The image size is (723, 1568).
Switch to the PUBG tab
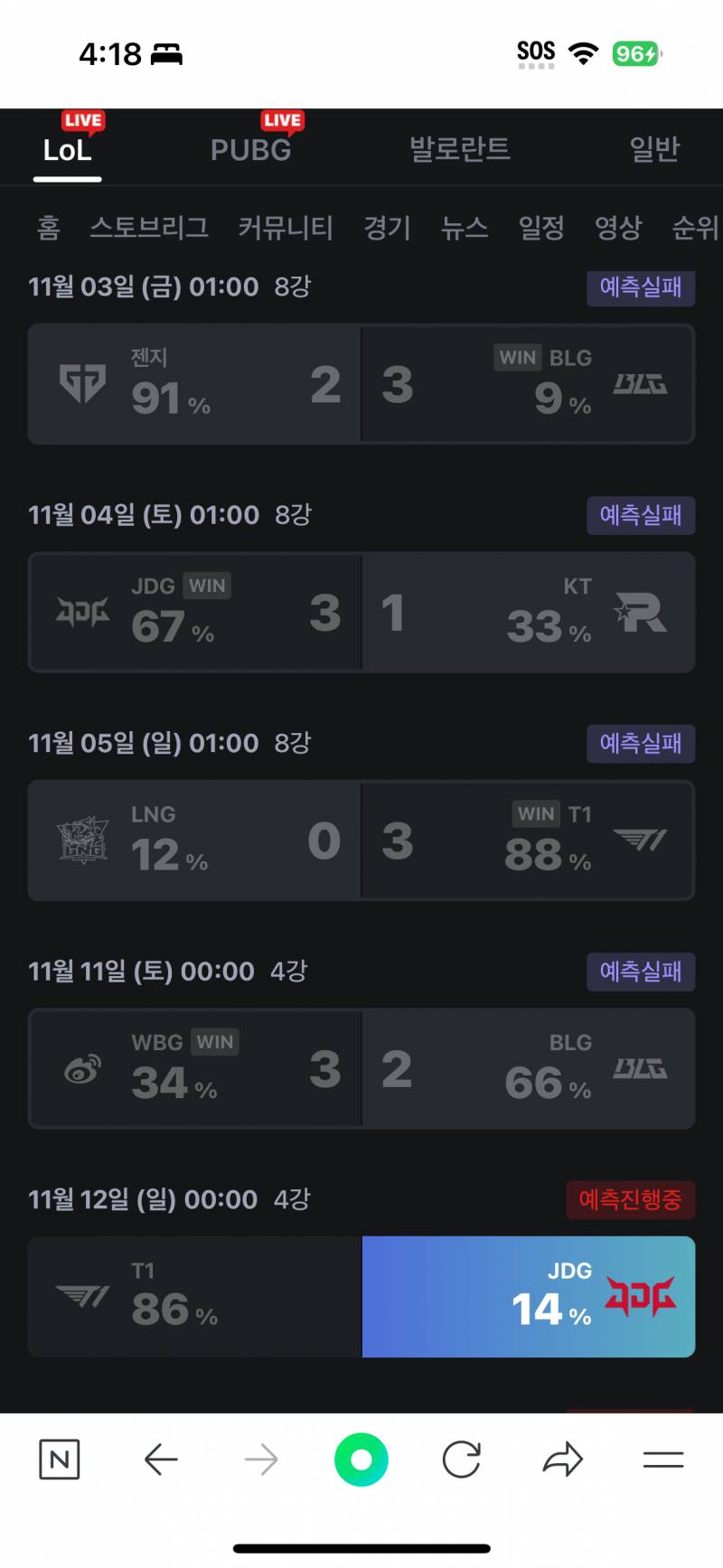pyautogui.click(x=251, y=150)
